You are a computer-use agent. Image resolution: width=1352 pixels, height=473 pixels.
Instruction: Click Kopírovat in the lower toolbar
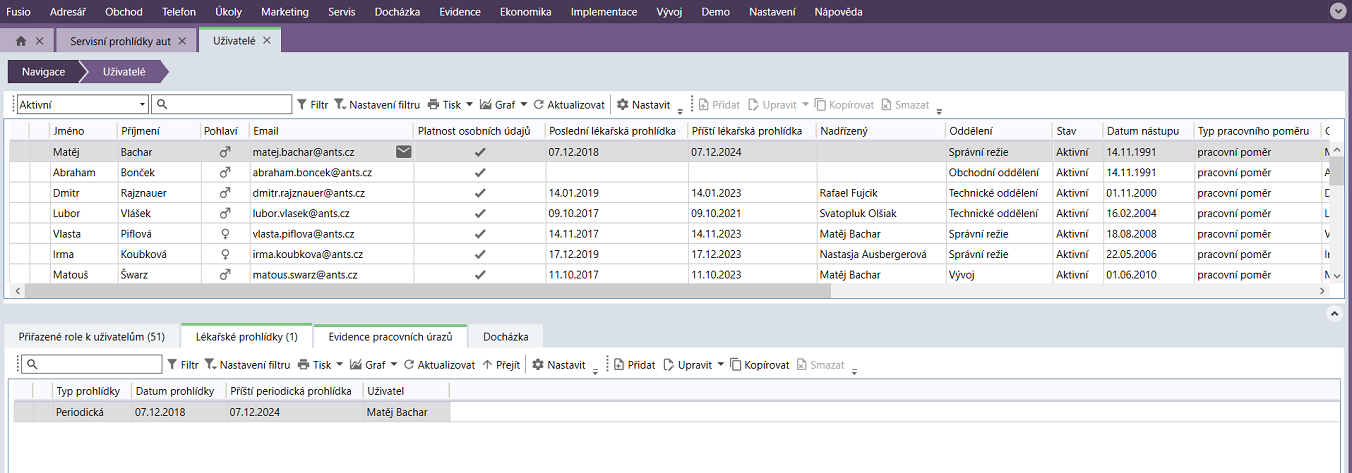pos(760,365)
